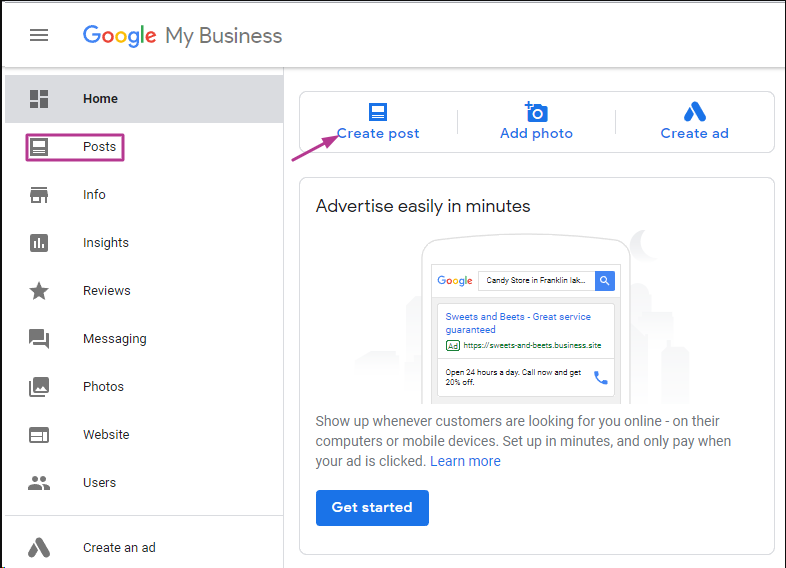Click the Add photo camera icon
The width and height of the screenshot is (786, 568).
(x=536, y=112)
